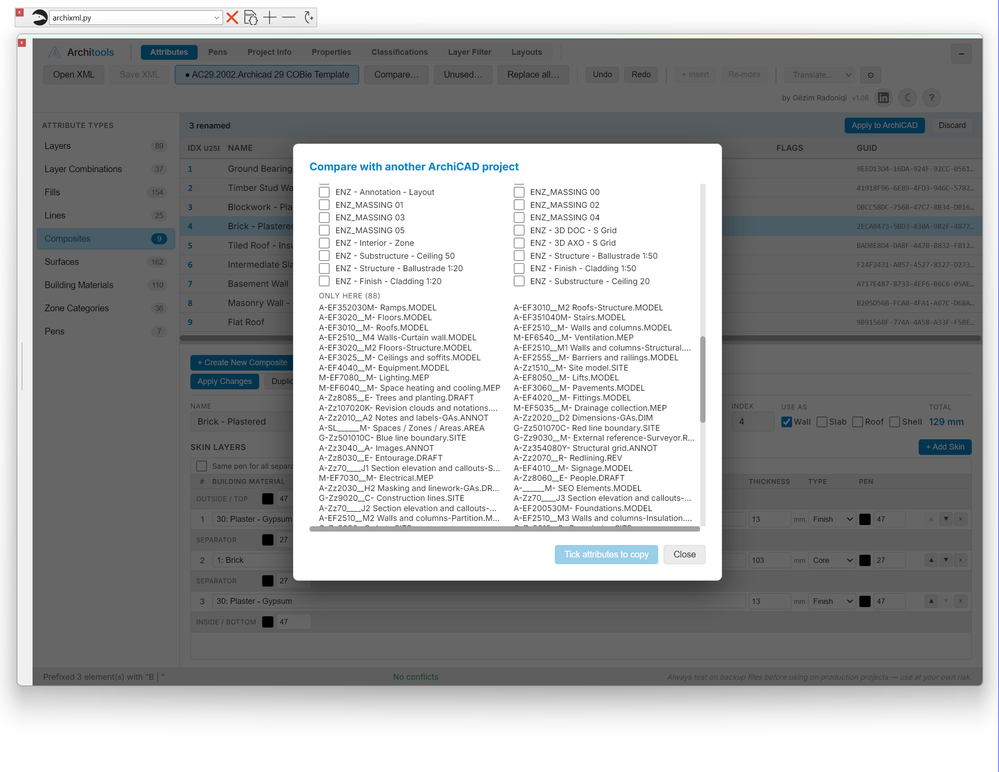
Task: Open the edit script document icon
Action: pos(251,18)
